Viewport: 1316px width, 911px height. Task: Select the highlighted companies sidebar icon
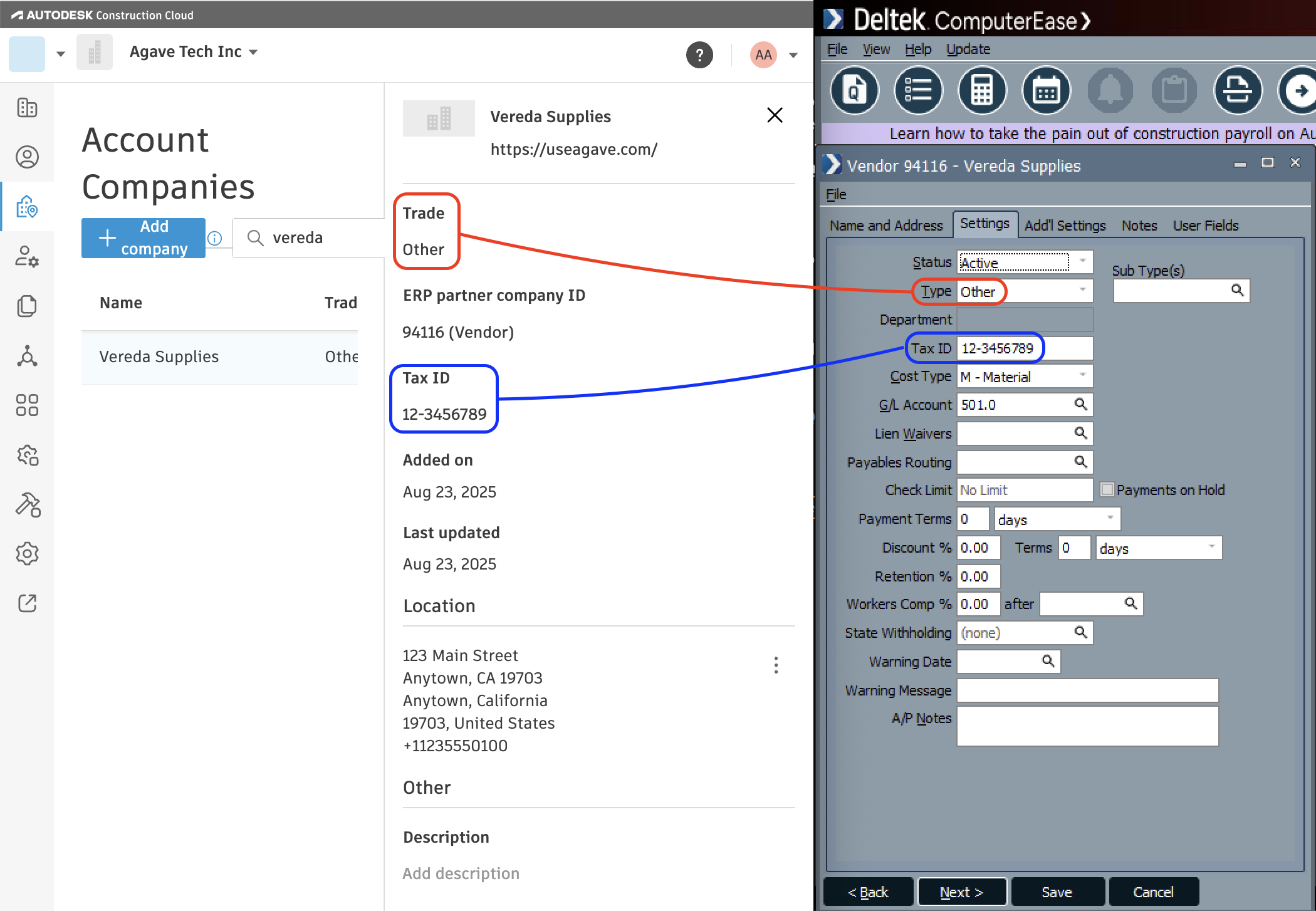[x=27, y=206]
